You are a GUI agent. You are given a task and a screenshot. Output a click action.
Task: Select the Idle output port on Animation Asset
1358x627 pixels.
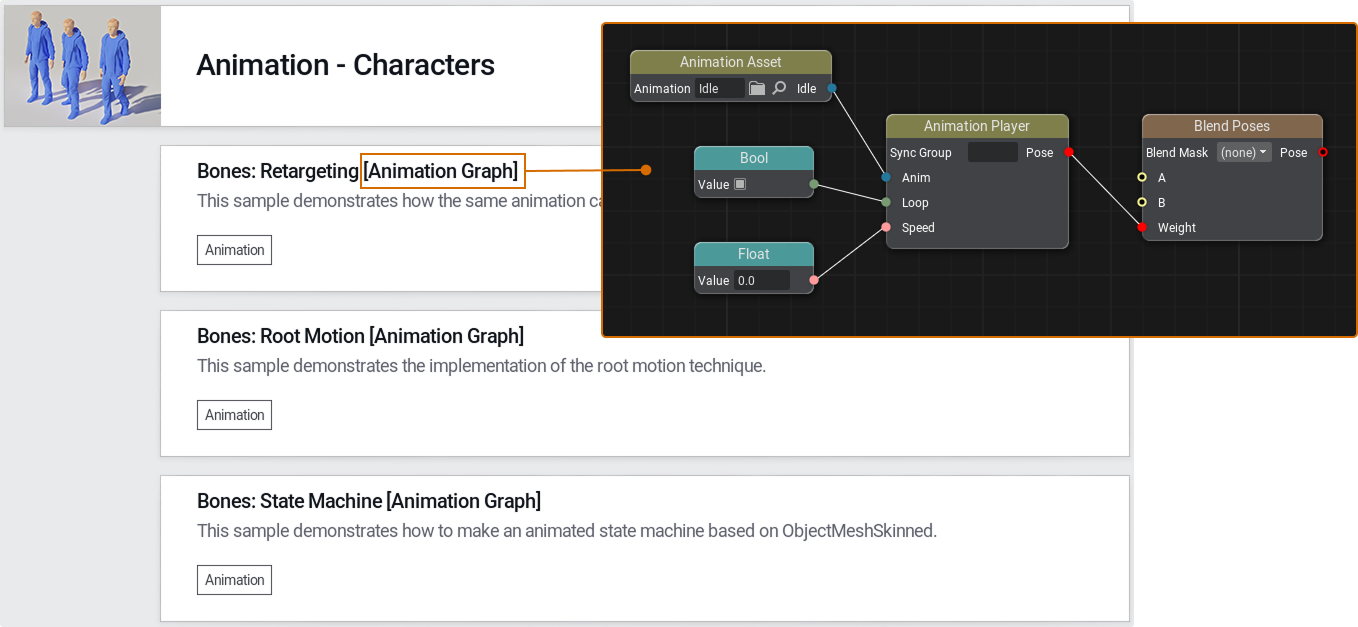832,88
